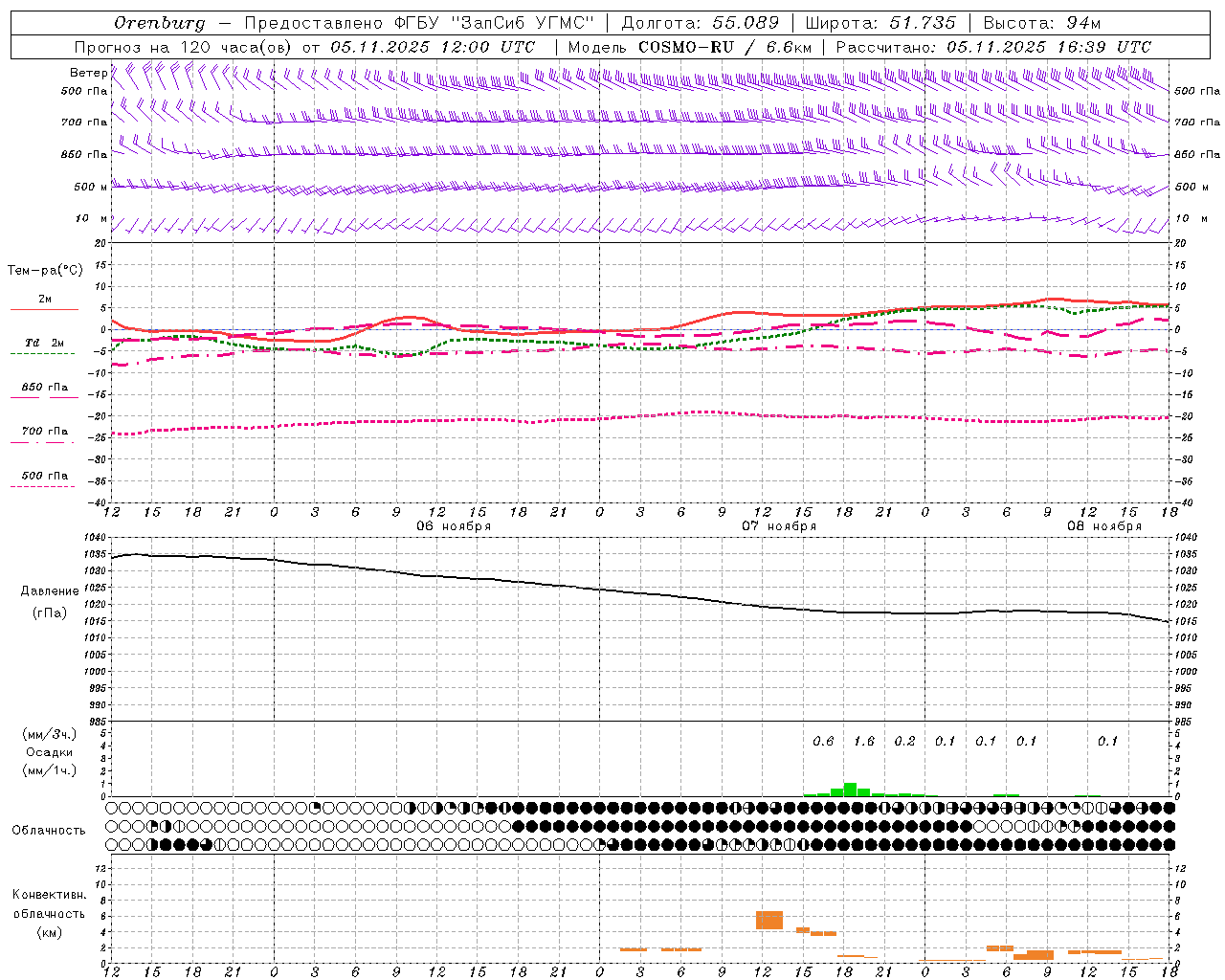The image size is (1225, 980).
Task: Select the forecast start 05.11.2025 12:00 UTC
Action: (433, 47)
